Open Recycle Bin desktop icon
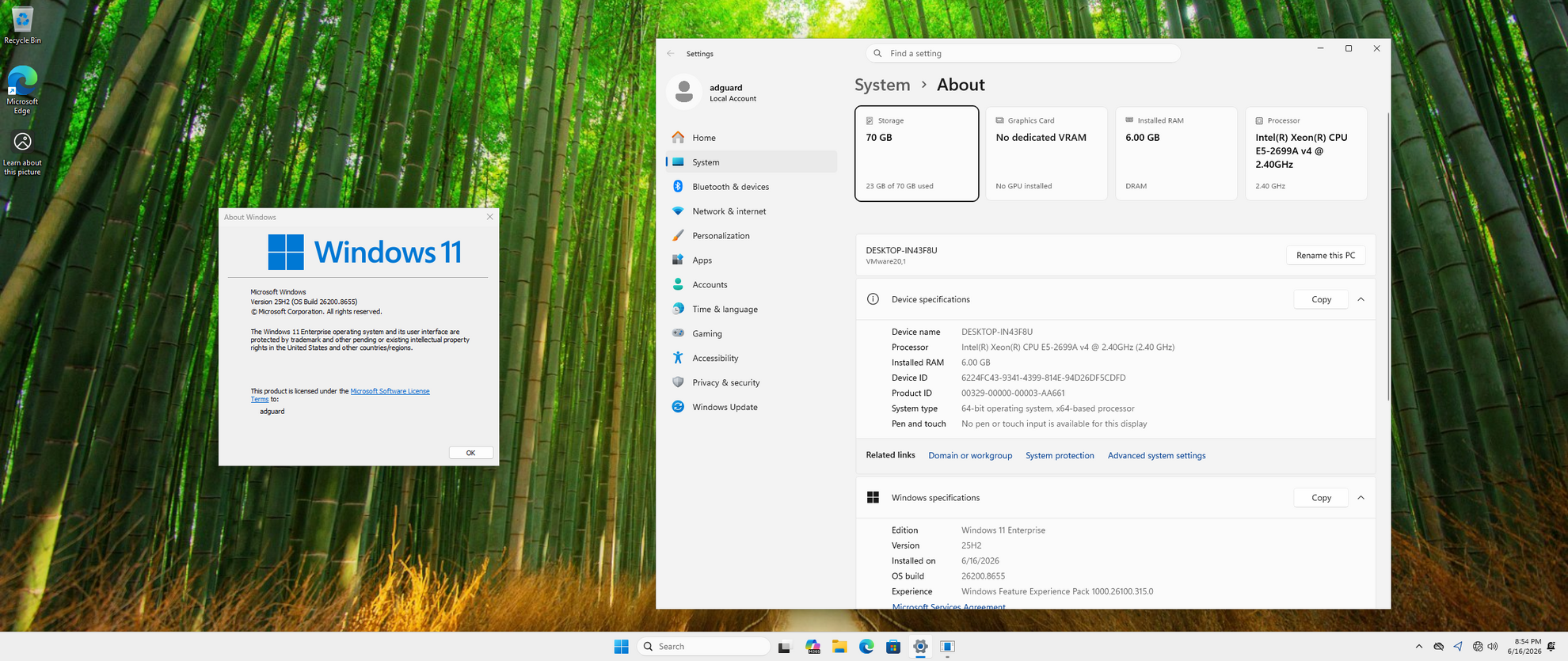Image resolution: width=1568 pixels, height=661 pixels. tap(22, 25)
